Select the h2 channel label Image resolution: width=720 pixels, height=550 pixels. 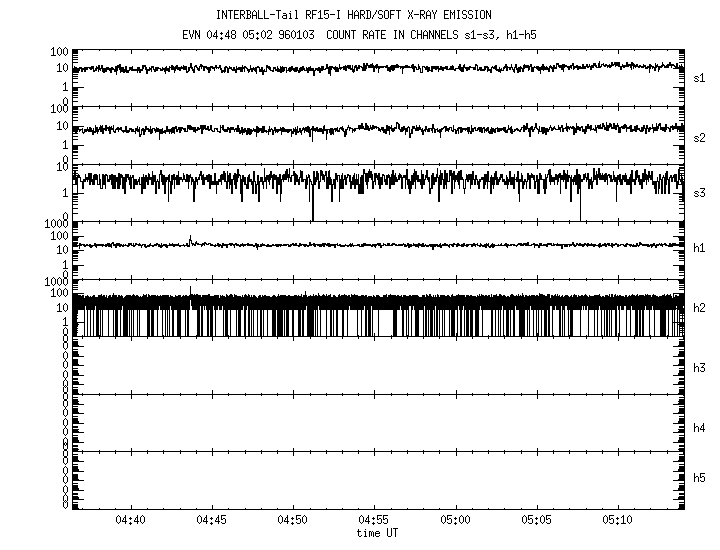[699, 308]
